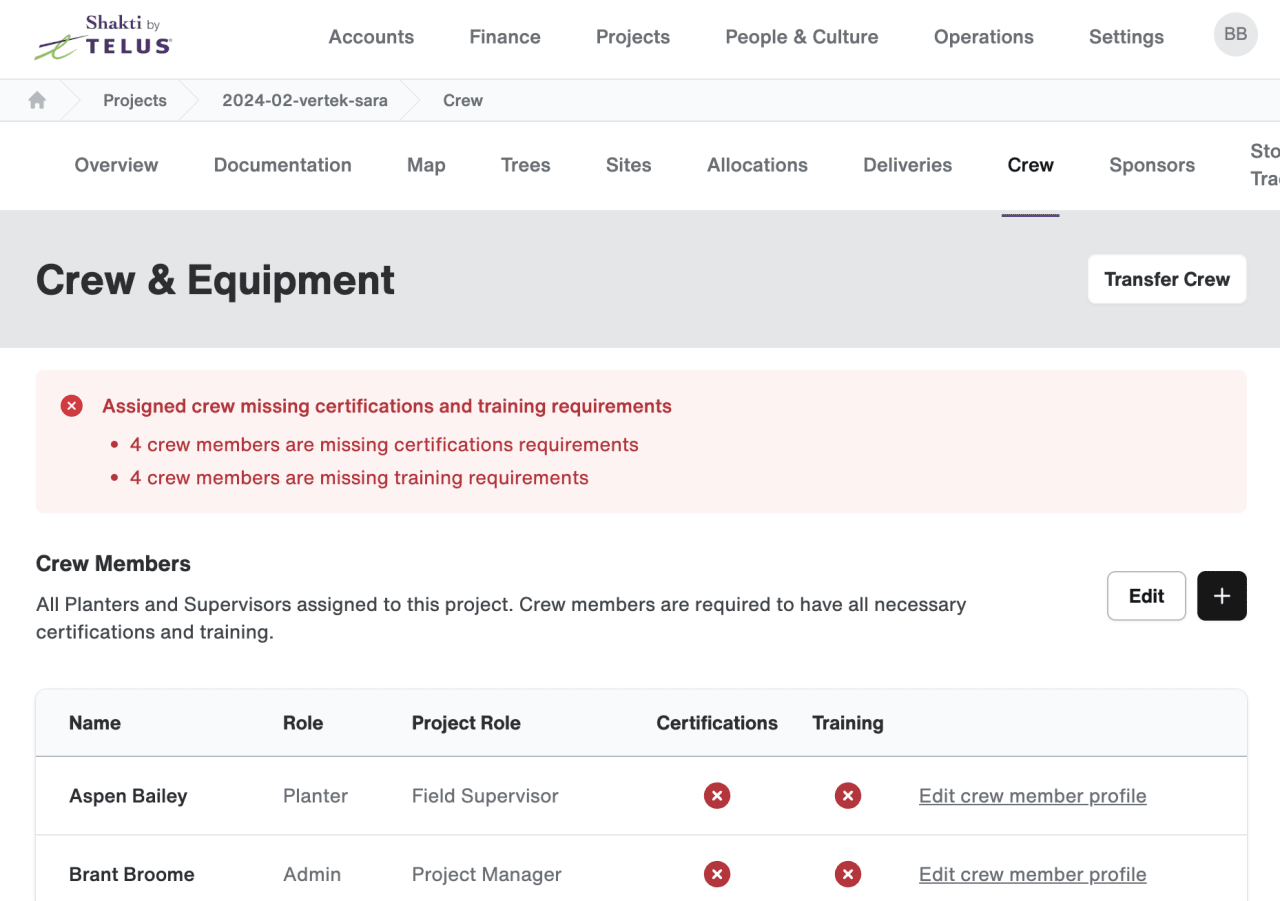The image size is (1280, 901).
Task: Click Brant Broome's certifications error icon
Action: click(717, 874)
